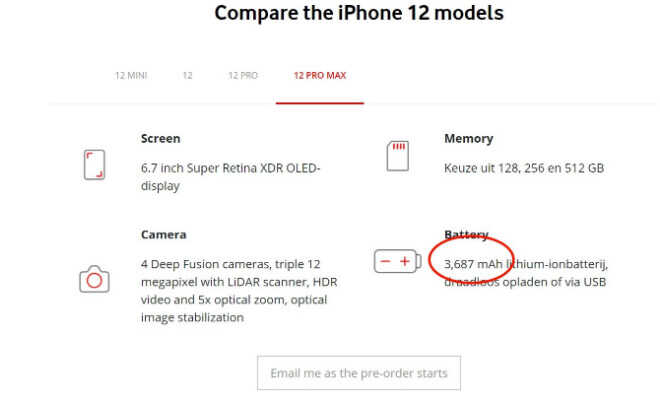This screenshot has width=660, height=412.
Task: Click the Screen heading
Action: click(x=160, y=138)
